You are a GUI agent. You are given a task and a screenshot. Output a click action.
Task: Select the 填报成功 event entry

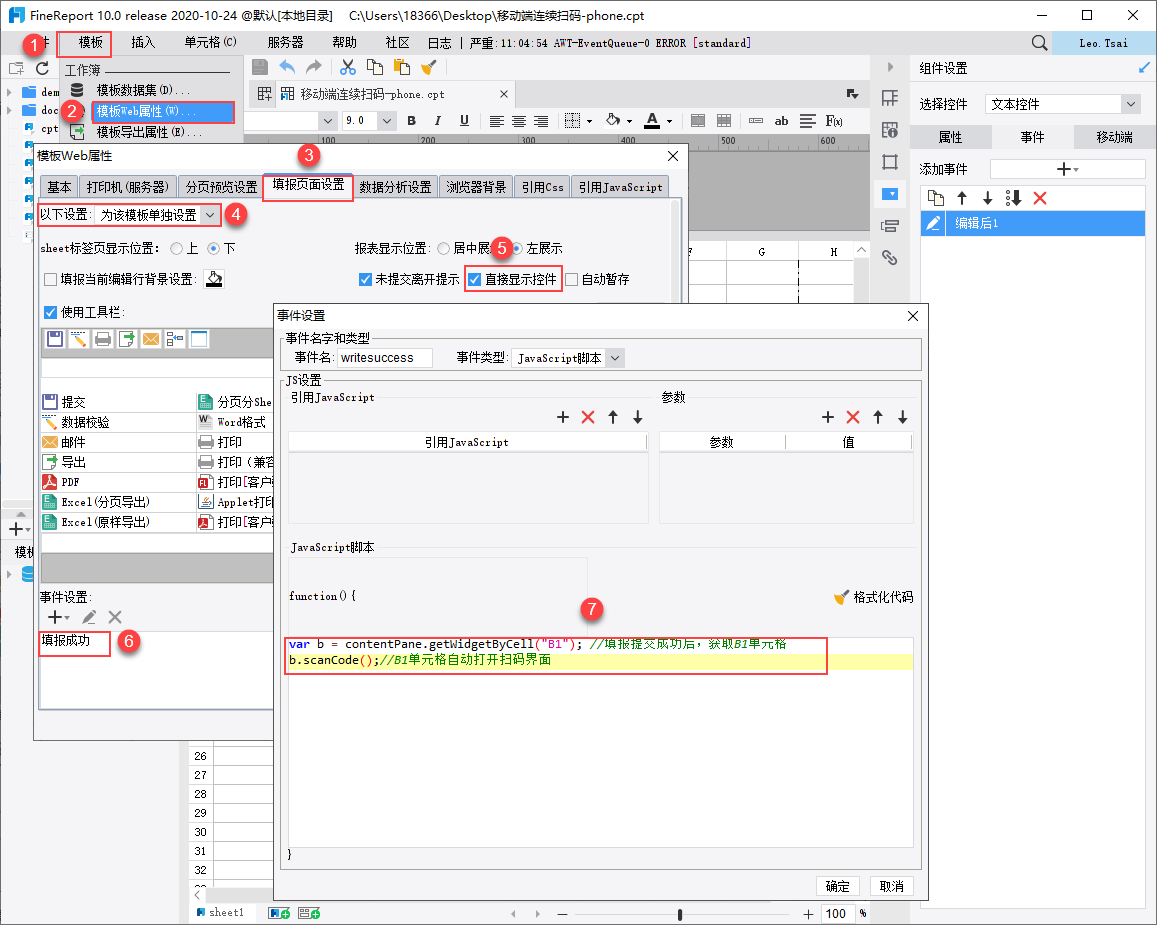pos(66,640)
